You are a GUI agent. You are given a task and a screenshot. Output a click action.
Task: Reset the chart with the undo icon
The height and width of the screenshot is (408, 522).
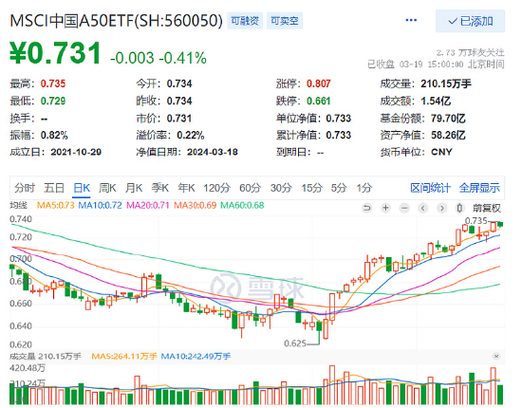(367, 208)
